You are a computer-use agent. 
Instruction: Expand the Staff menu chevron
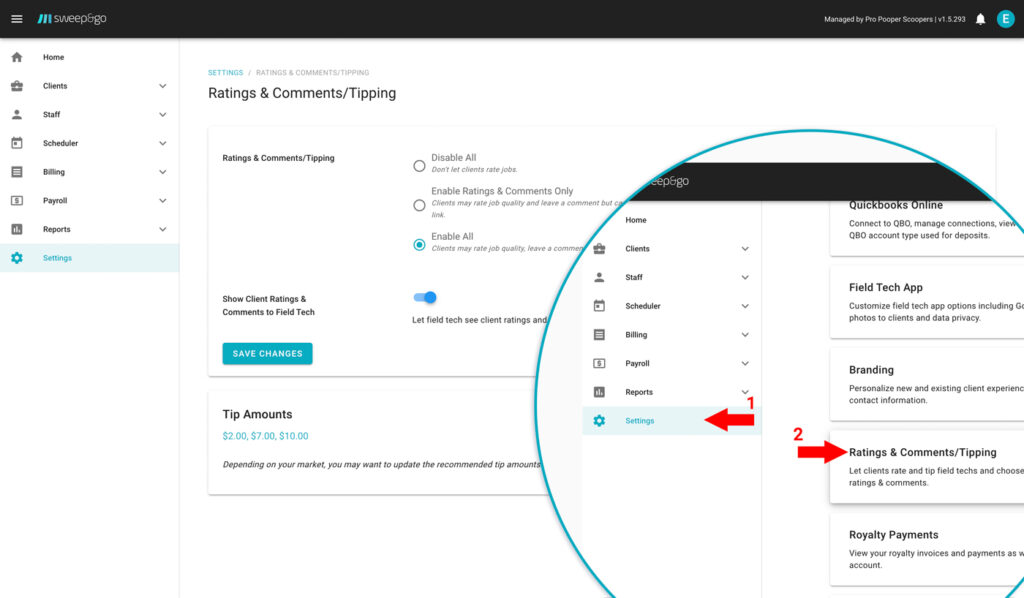[162, 115]
